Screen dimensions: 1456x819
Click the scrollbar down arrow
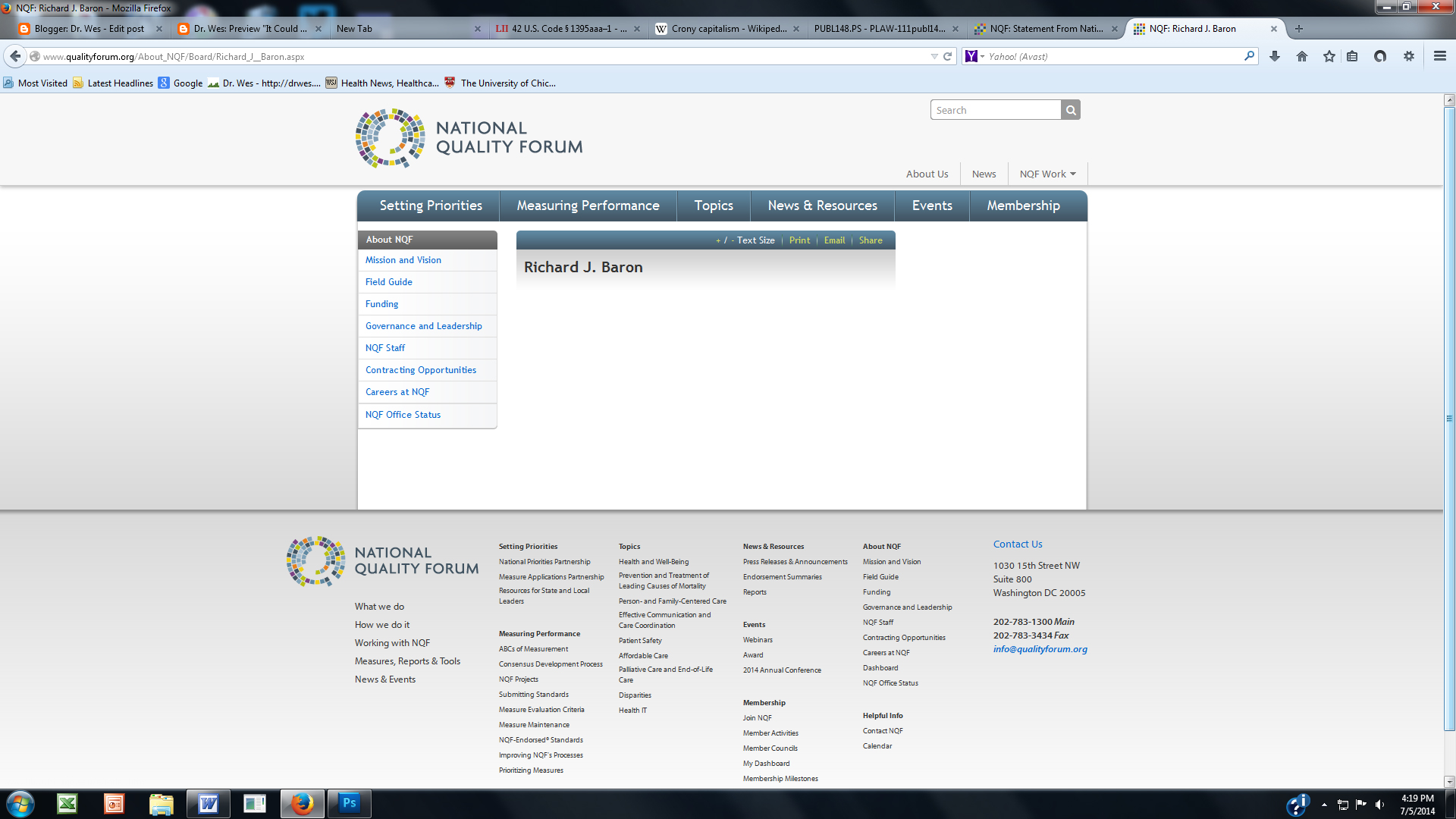point(1449,781)
